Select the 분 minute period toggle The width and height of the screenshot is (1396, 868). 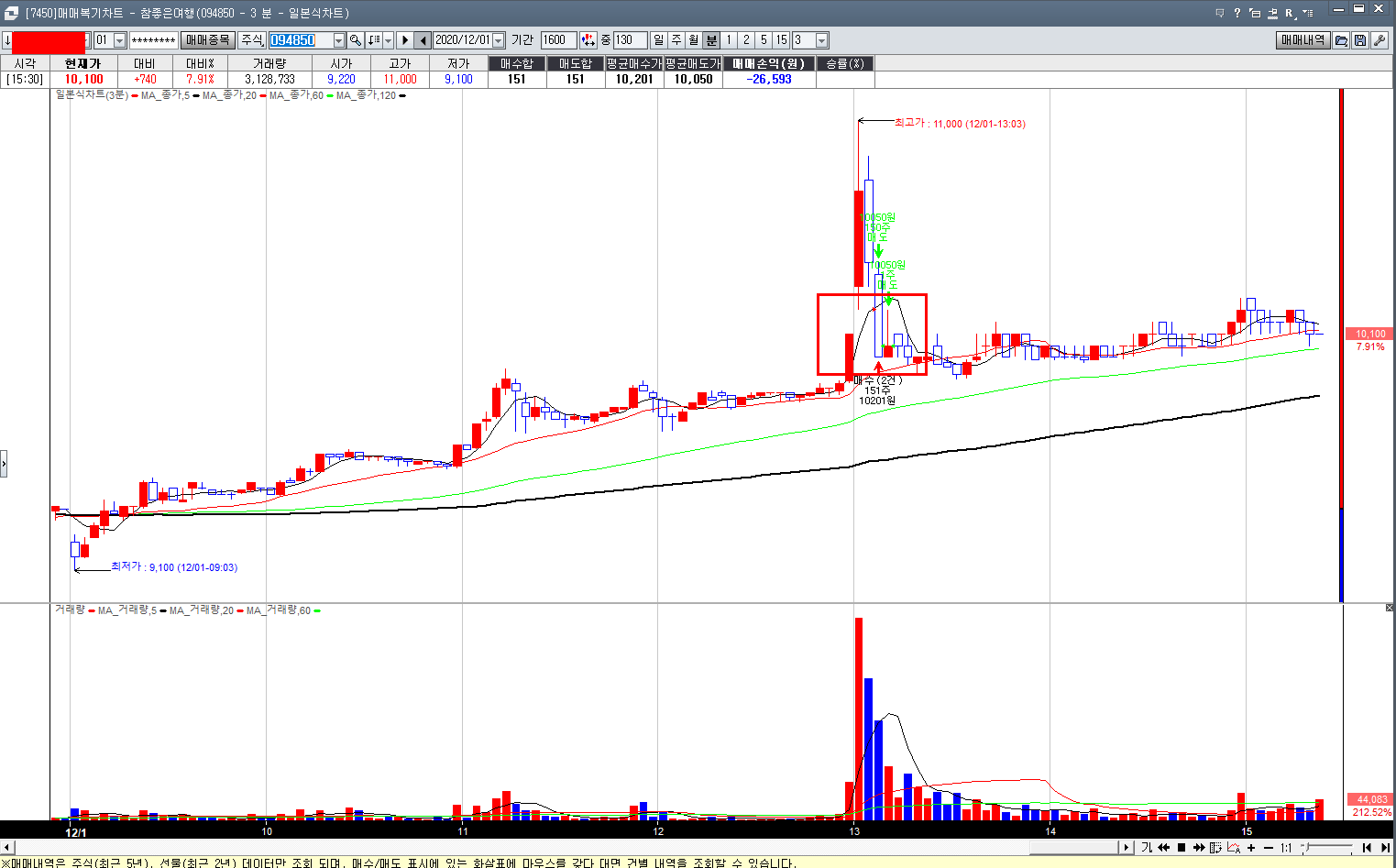click(711, 40)
